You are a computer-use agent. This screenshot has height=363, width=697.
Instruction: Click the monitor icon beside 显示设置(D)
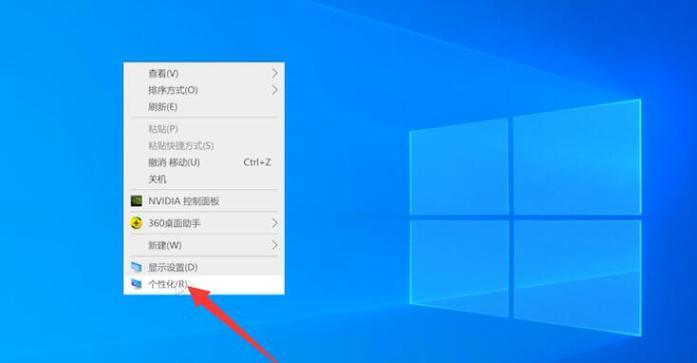pyautogui.click(x=136, y=267)
